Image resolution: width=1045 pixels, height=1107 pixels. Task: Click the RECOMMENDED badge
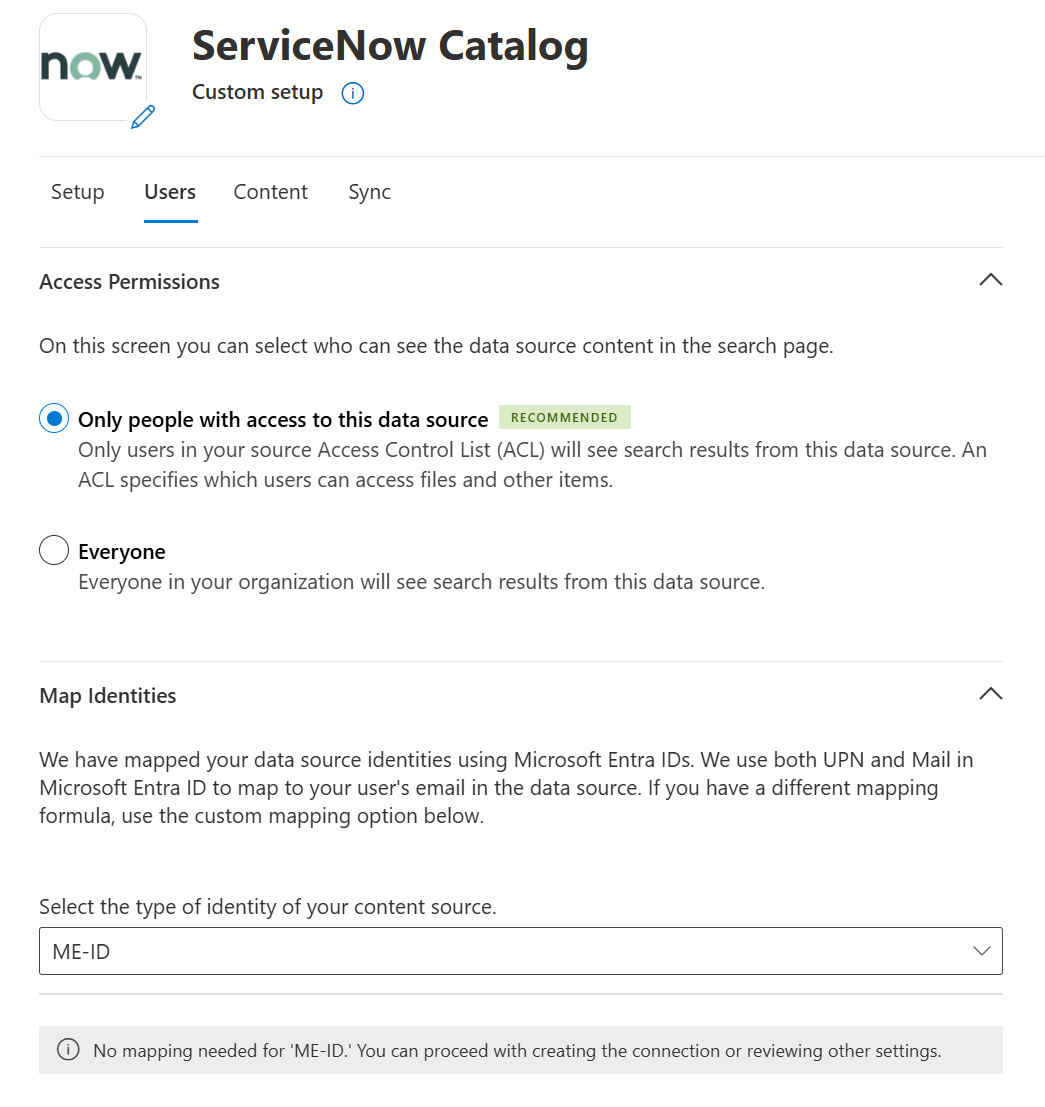[565, 417]
